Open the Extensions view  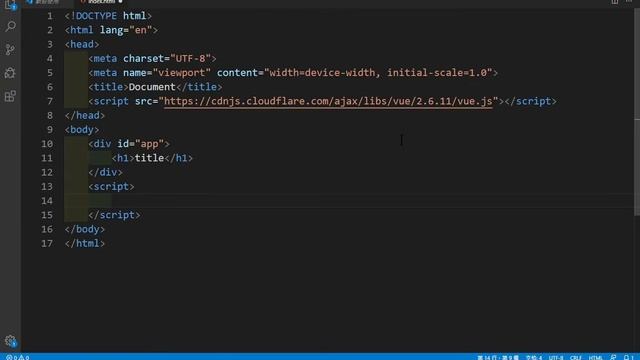[10, 96]
